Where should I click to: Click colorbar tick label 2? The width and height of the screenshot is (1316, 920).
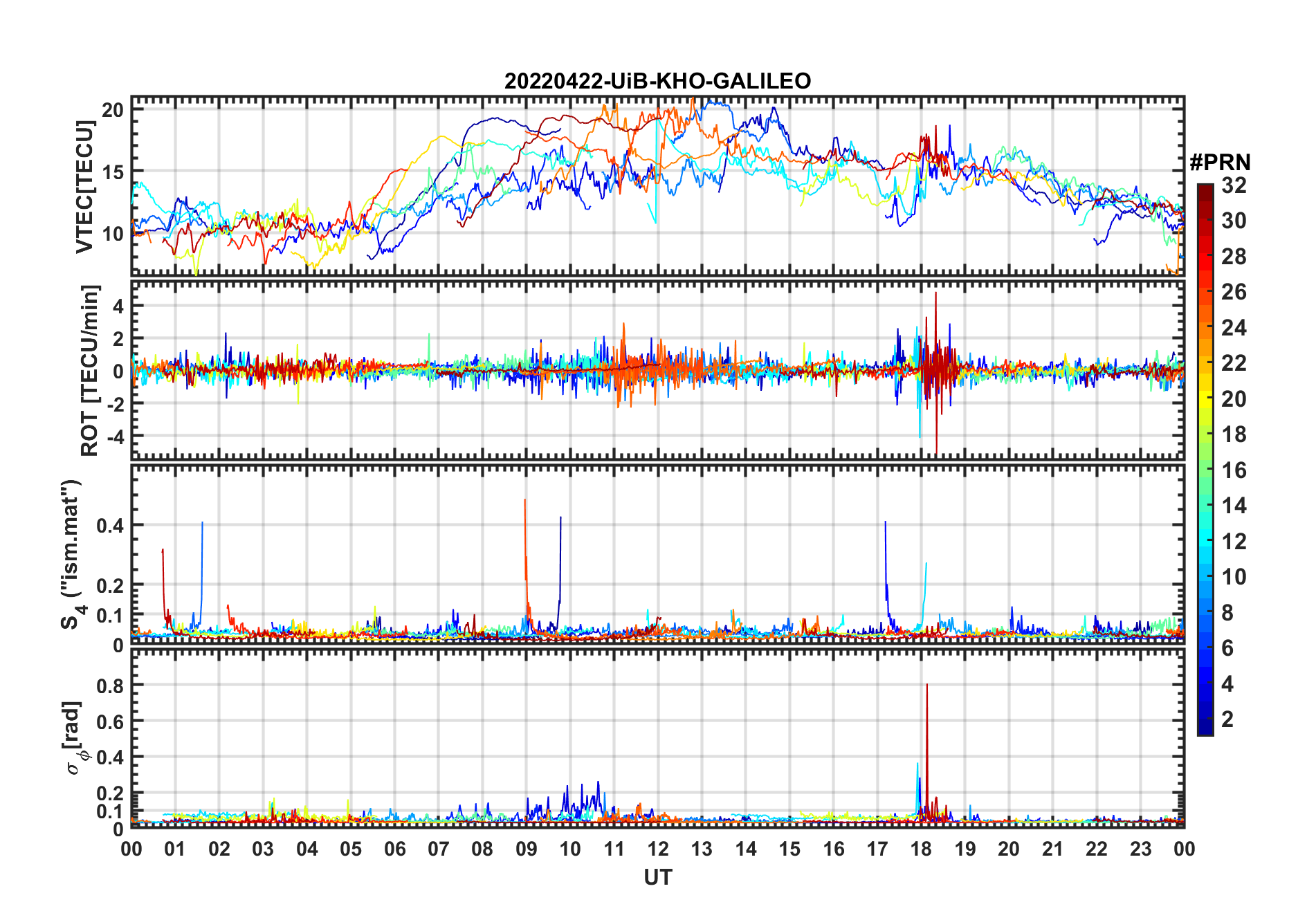[x=1227, y=719]
